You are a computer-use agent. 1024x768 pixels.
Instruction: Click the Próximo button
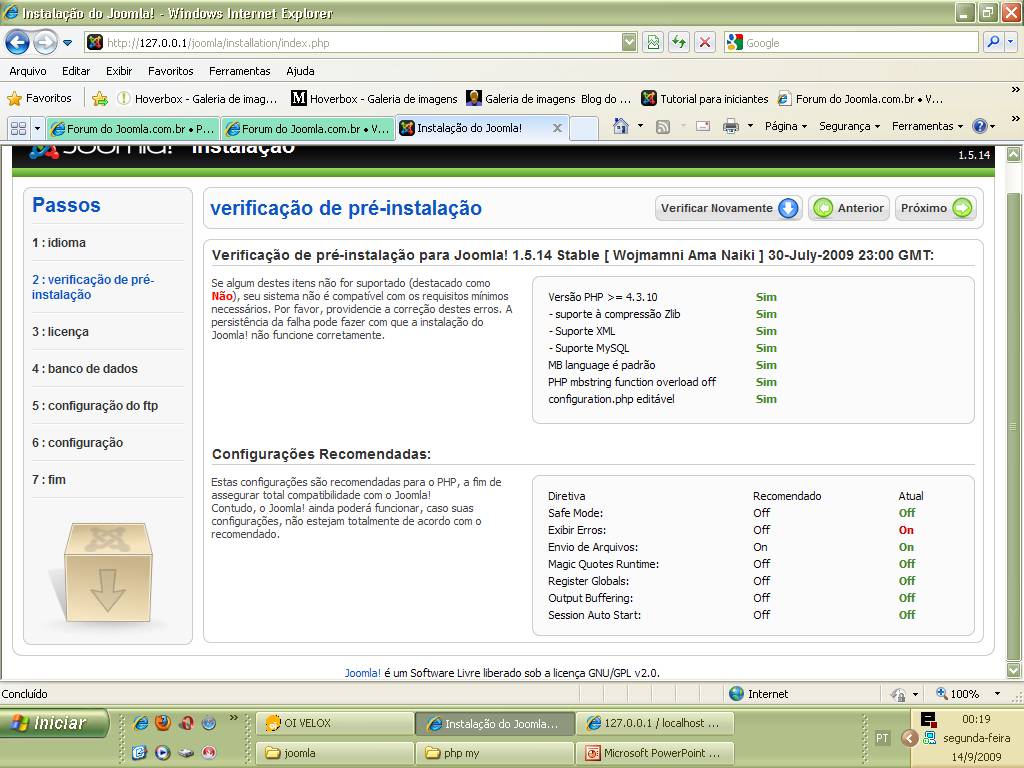click(935, 208)
